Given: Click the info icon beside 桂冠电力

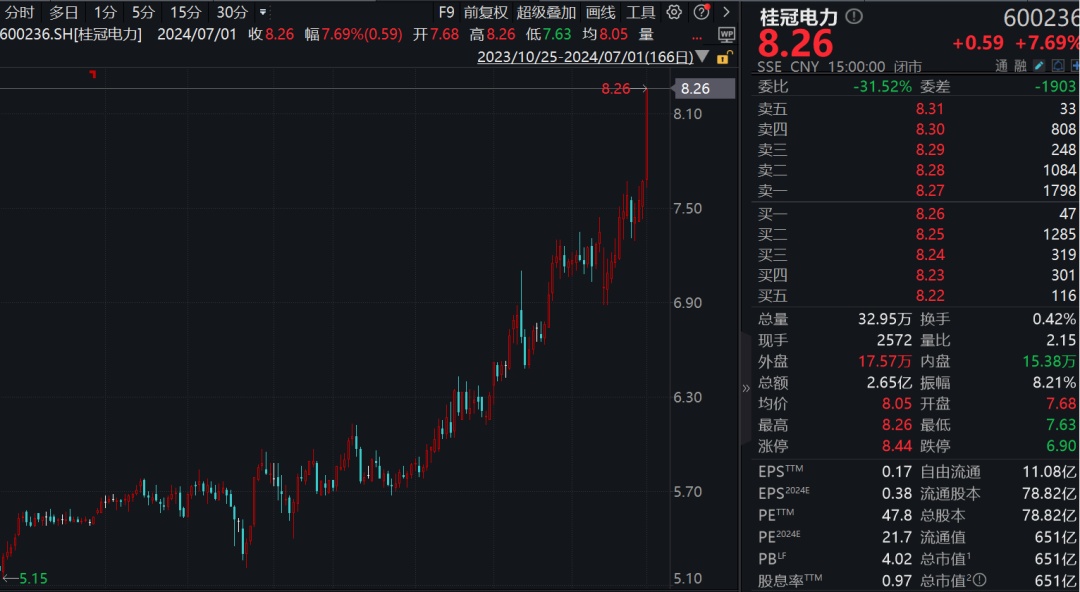Looking at the screenshot, I should [853, 17].
